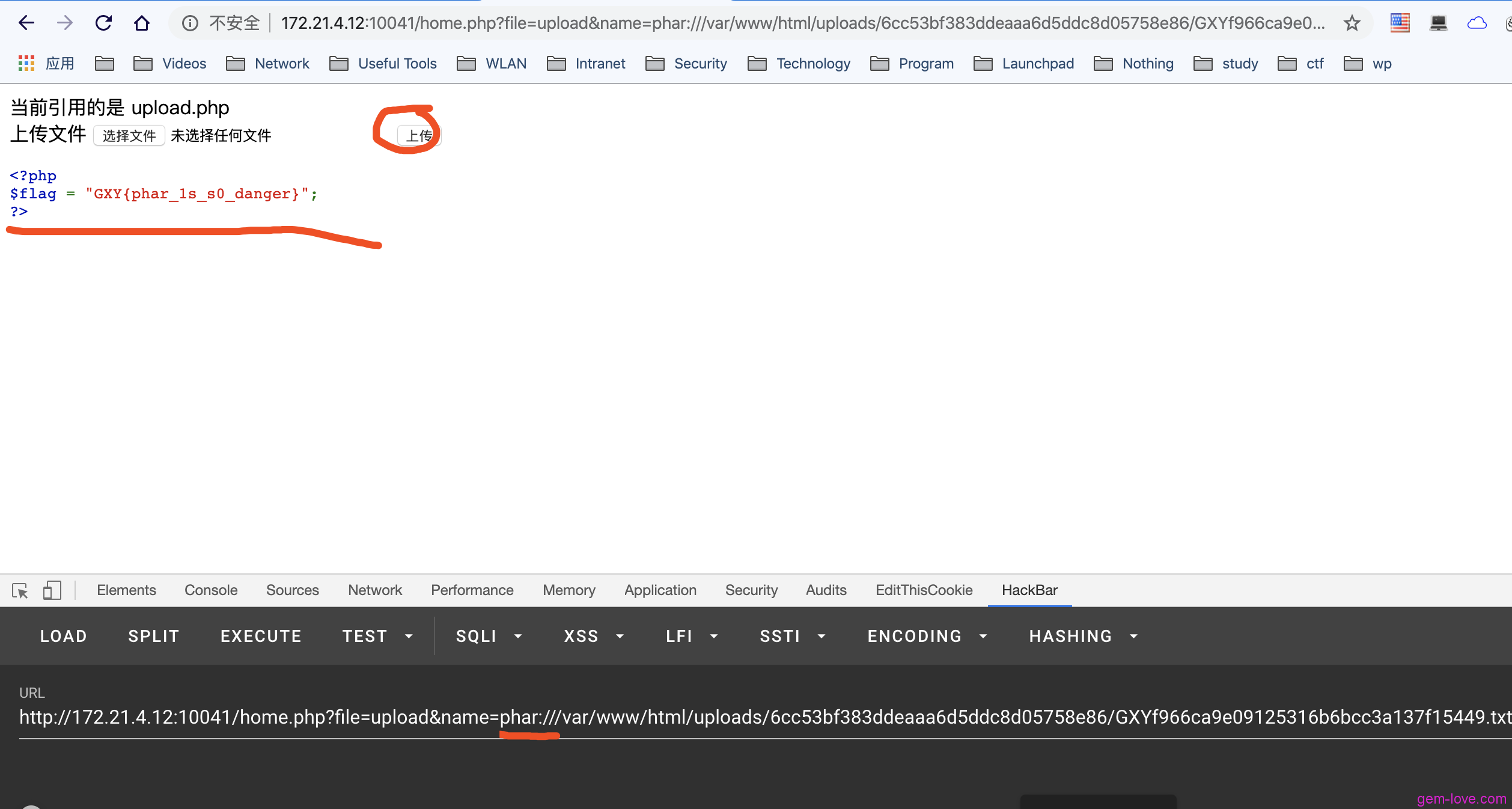
Task: Open the study bookmark folder
Action: pyautogui.click(x=1225, y=63)
